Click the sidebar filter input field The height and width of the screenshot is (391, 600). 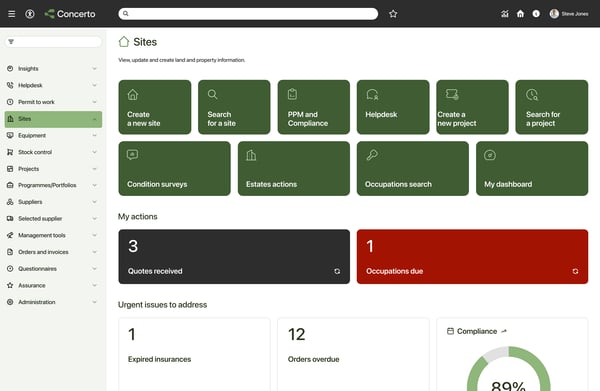point(53,42)
